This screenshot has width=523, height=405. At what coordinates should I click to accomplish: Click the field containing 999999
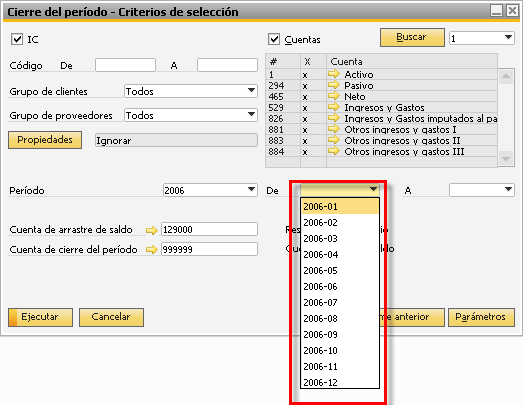(209, 249)
